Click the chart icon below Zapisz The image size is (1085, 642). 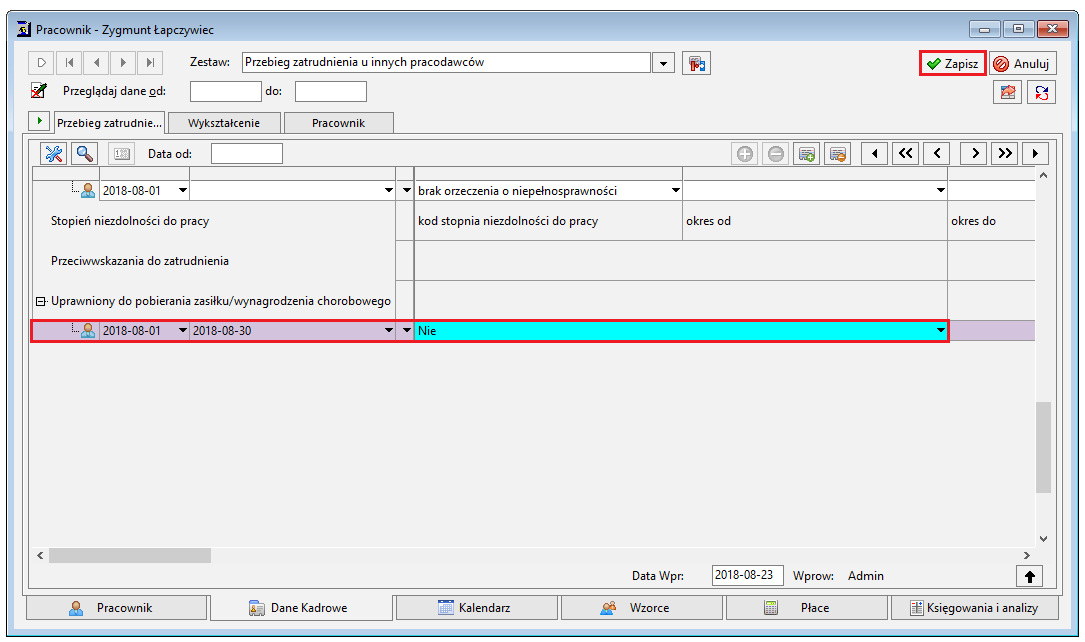[1008, 91]
